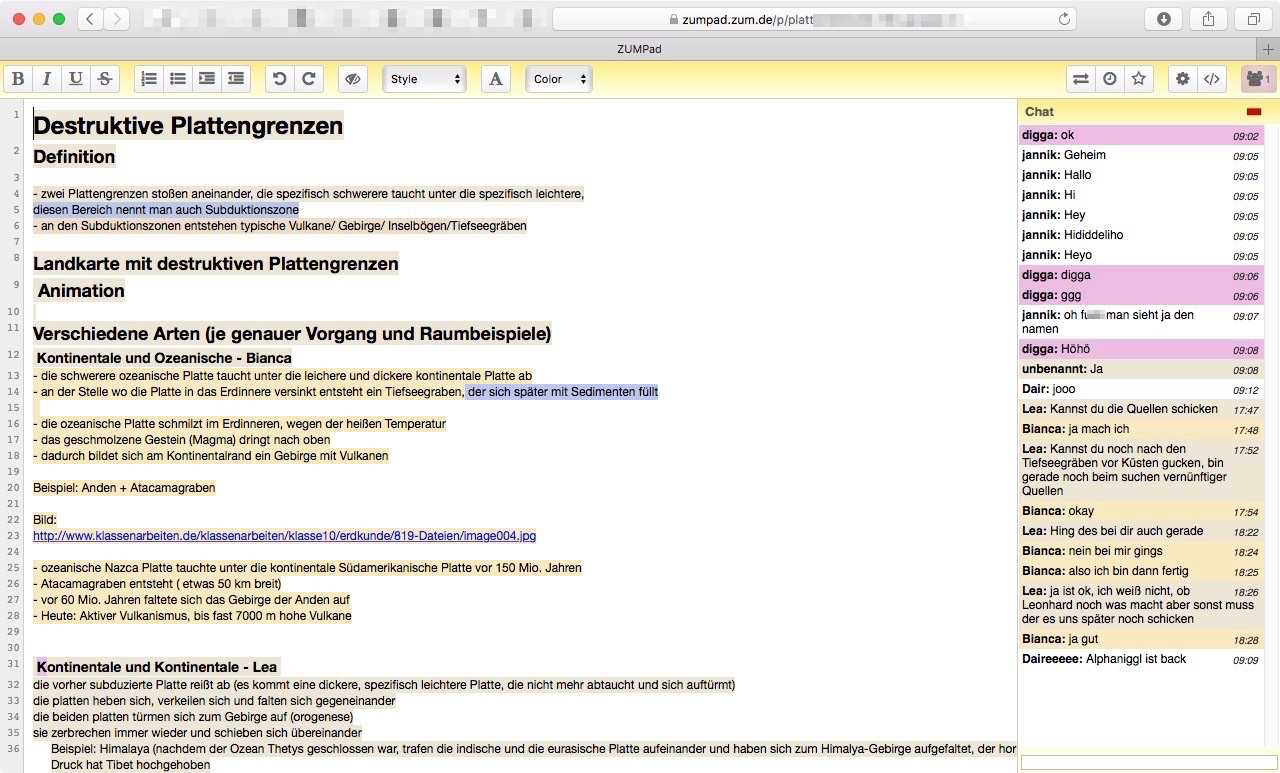Open the klassenarbeiten.de image link
This screenshot has width=1280, height=773.
[285, 536]
